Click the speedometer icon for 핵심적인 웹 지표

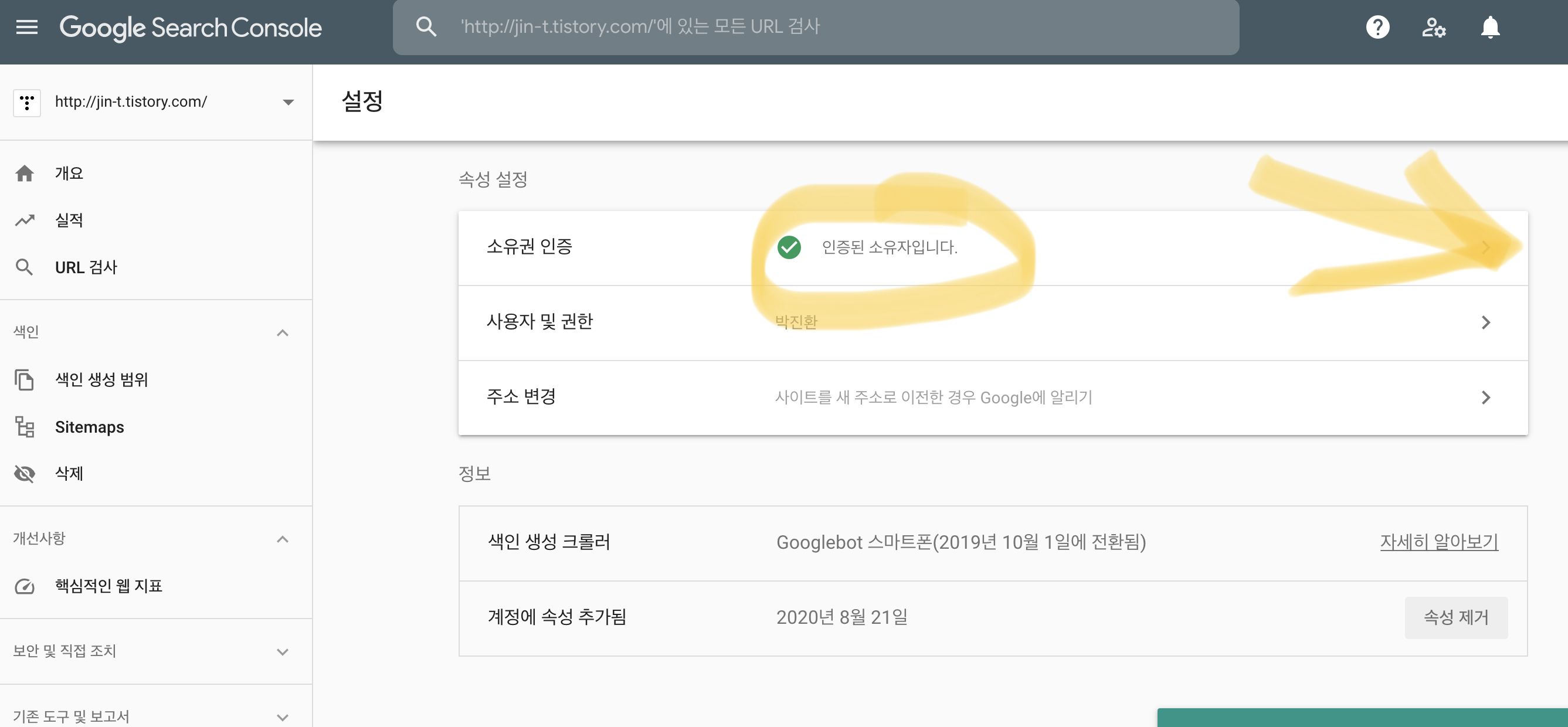(25, 586)
